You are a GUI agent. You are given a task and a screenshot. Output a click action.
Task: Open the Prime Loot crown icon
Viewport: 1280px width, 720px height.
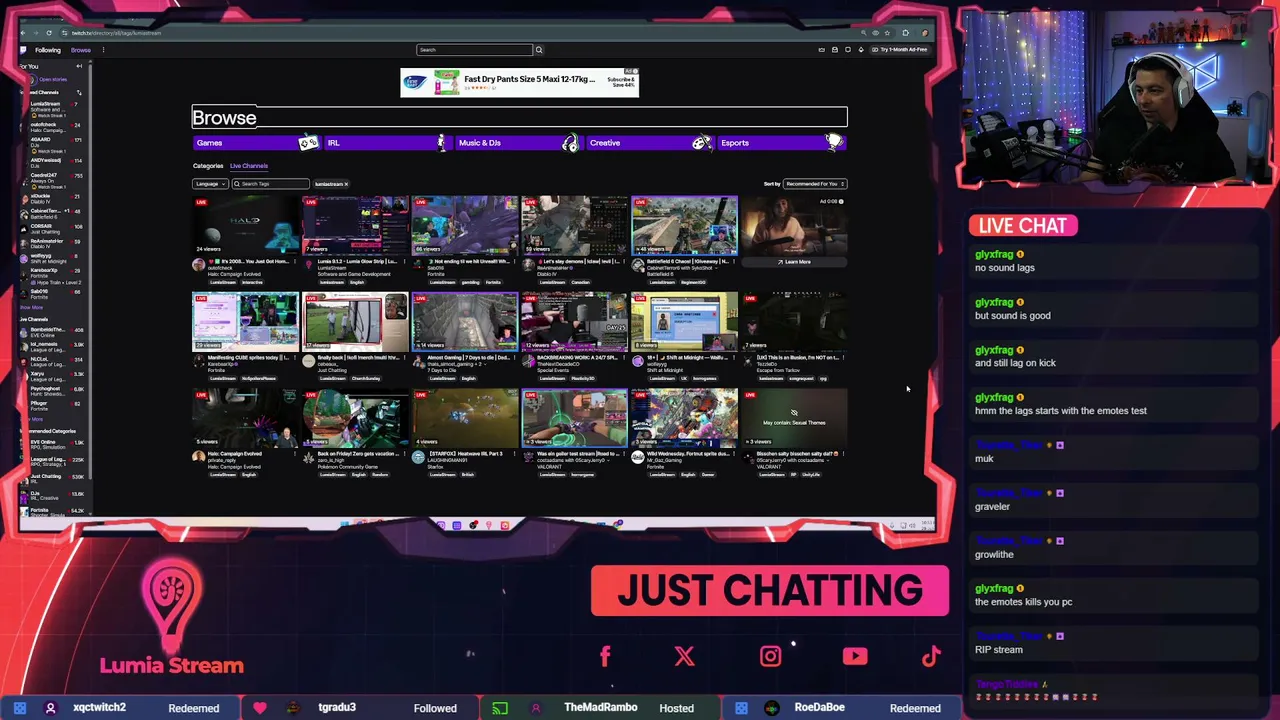[x=822, y=50]
